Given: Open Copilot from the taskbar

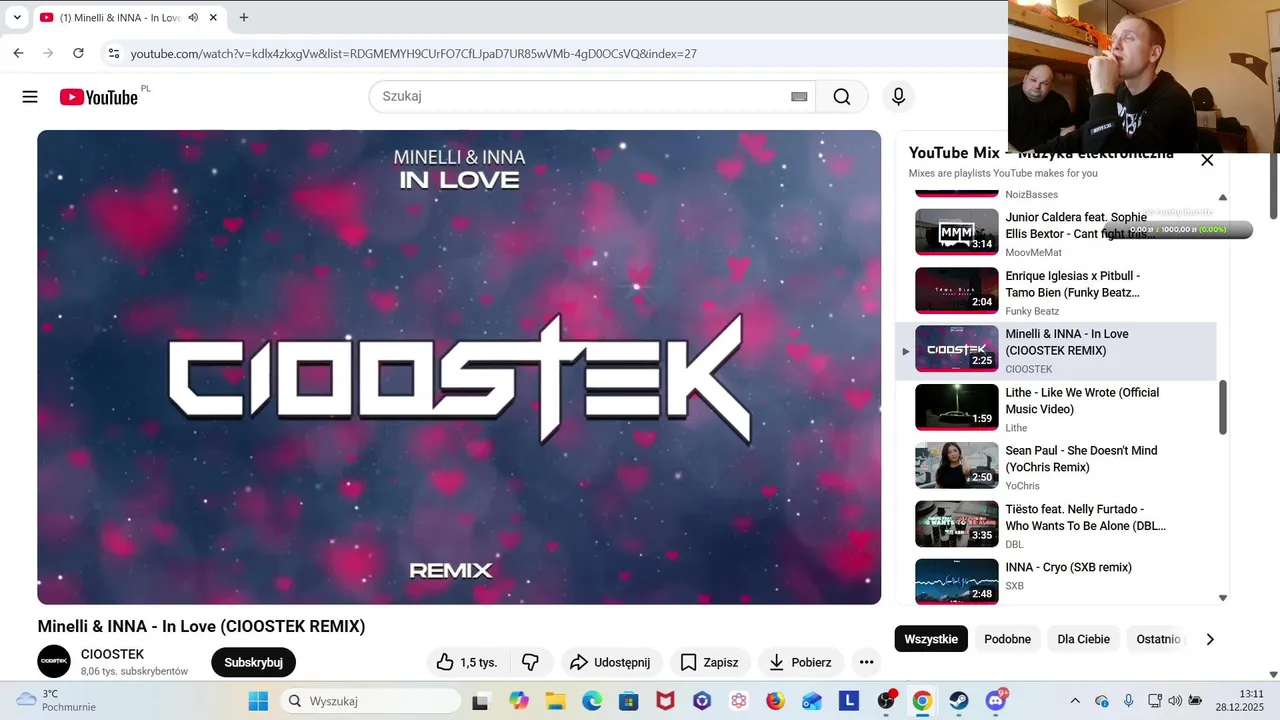Looking at the screenshot, I should point(518,701).
